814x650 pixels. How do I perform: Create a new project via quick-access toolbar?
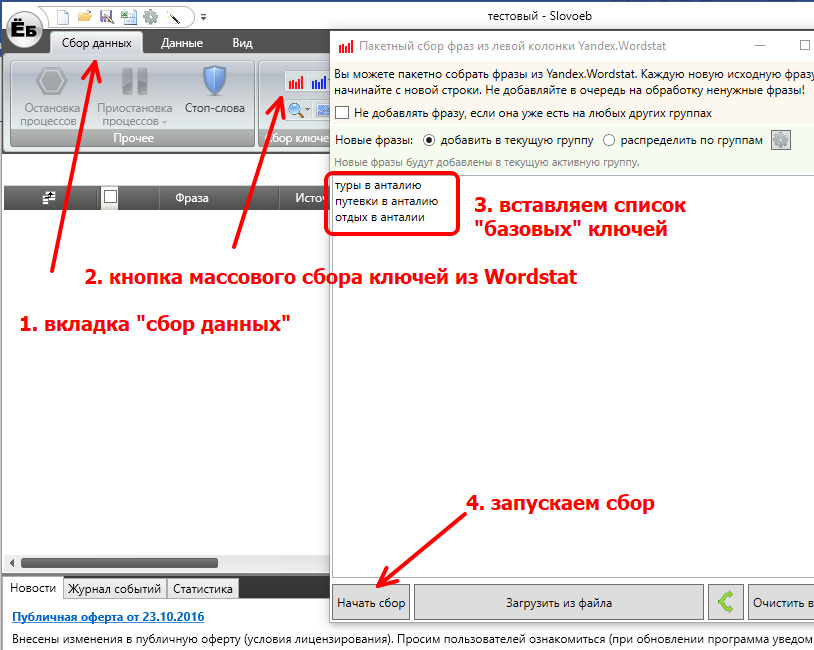tap(63, 16)
